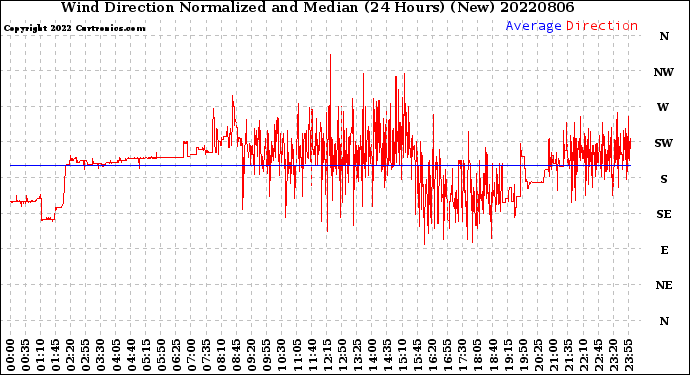Click the blue 'Average' legend label

coord(533,26)
